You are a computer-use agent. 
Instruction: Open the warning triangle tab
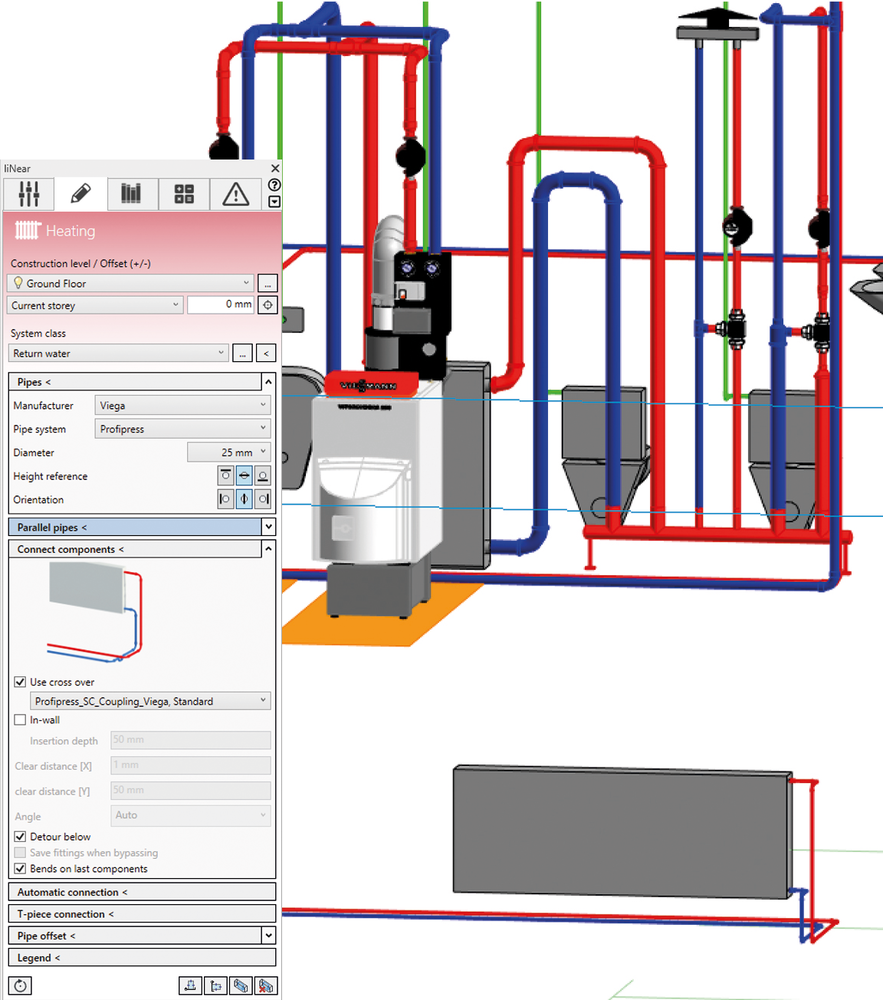pos(236,194)
